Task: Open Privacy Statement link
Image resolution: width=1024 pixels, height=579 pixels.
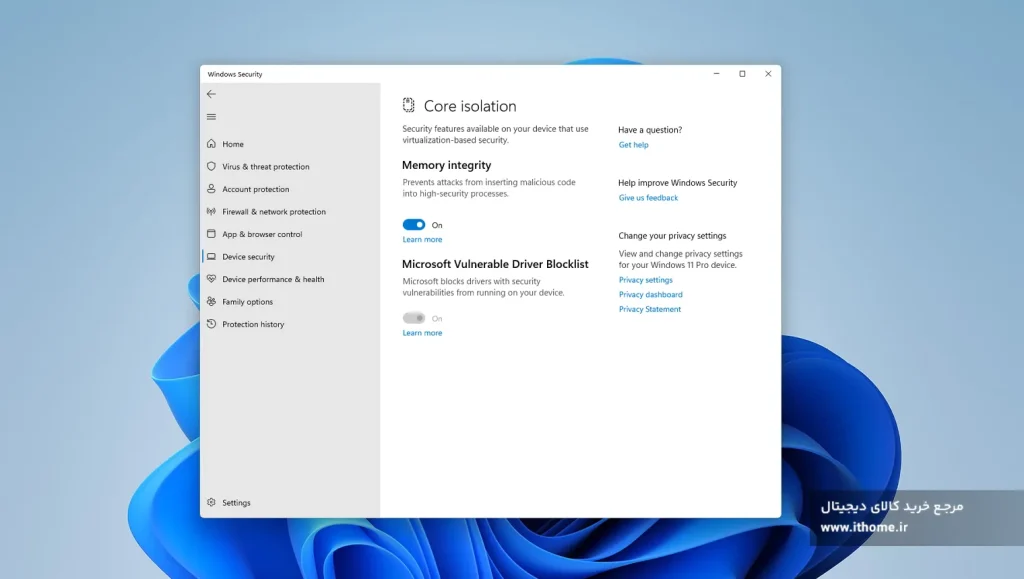Action: [x=650, y=309]
